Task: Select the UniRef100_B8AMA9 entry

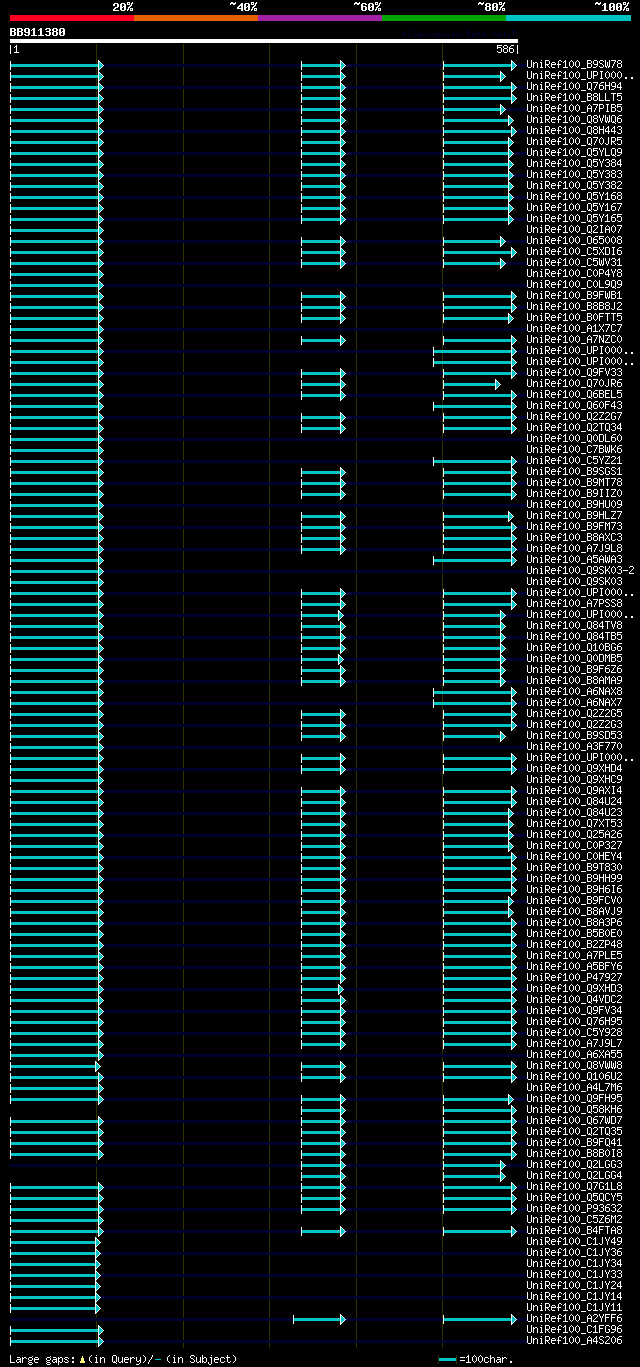Action: pyautogui.click(x=574, y=680)
